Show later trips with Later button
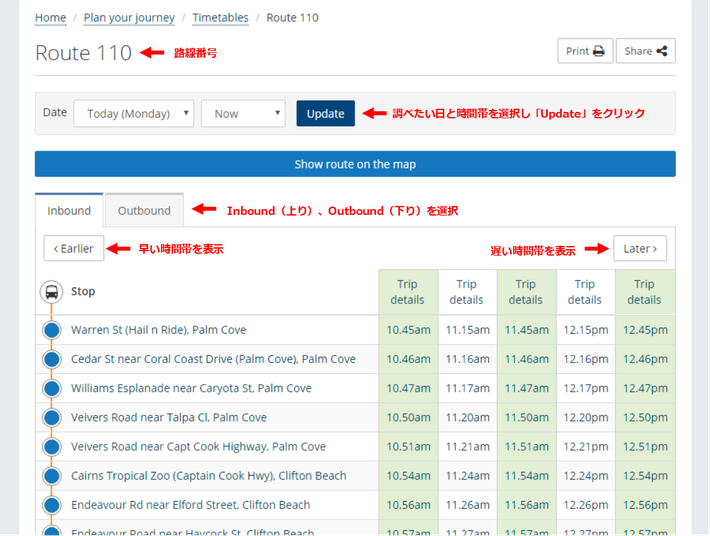 click(640, 249)
